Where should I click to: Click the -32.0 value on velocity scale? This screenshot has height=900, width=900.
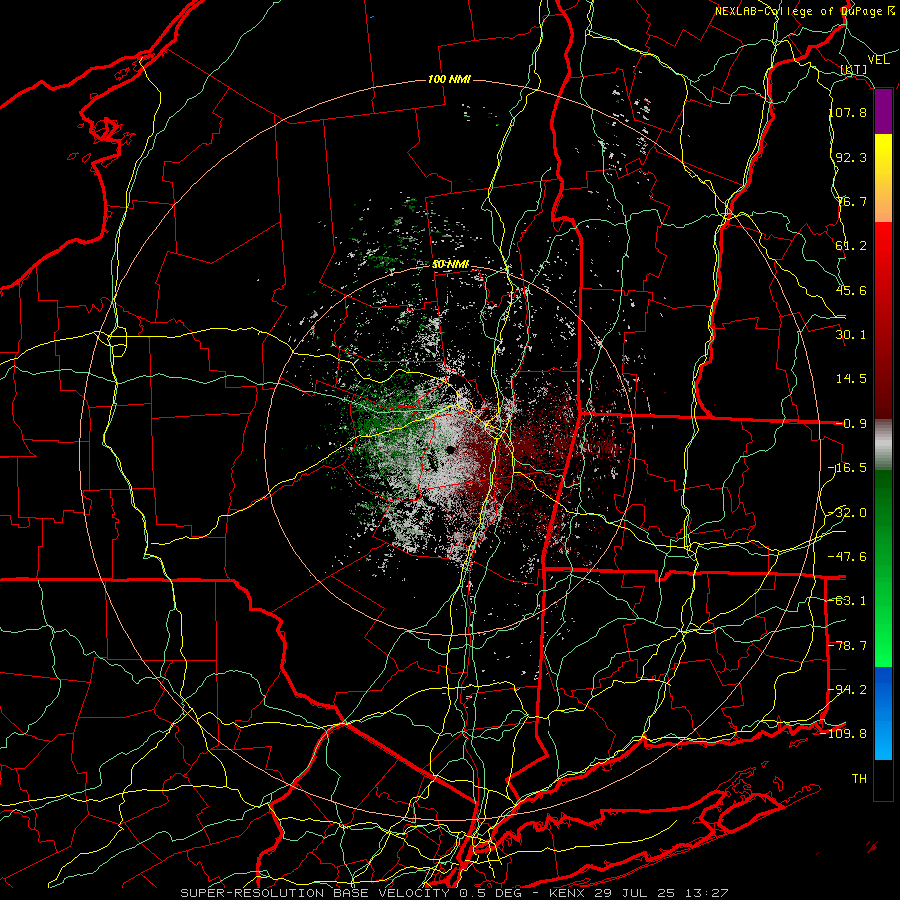pos(848,513)
